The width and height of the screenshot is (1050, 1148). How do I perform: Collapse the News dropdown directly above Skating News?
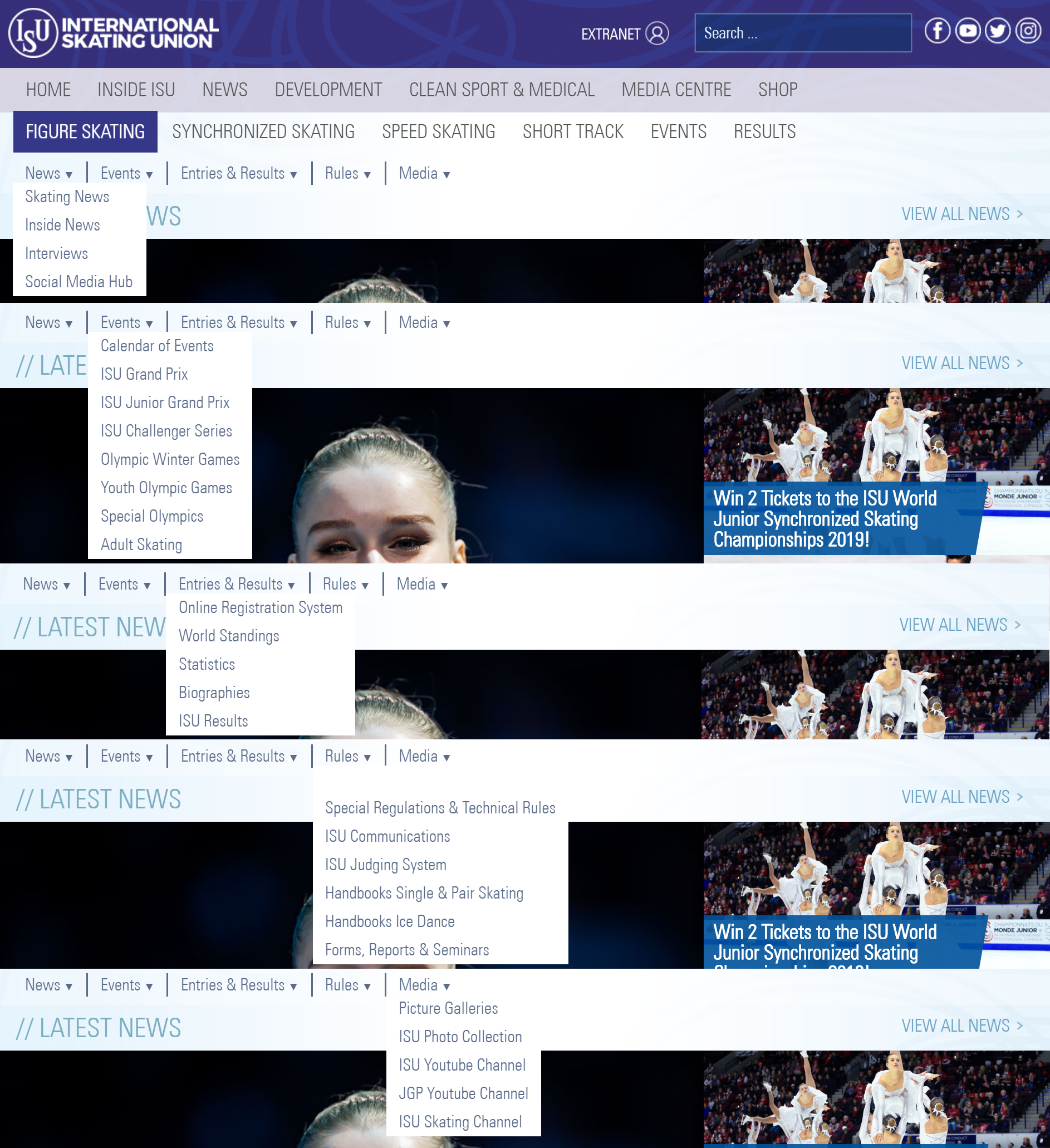(48, 173)
